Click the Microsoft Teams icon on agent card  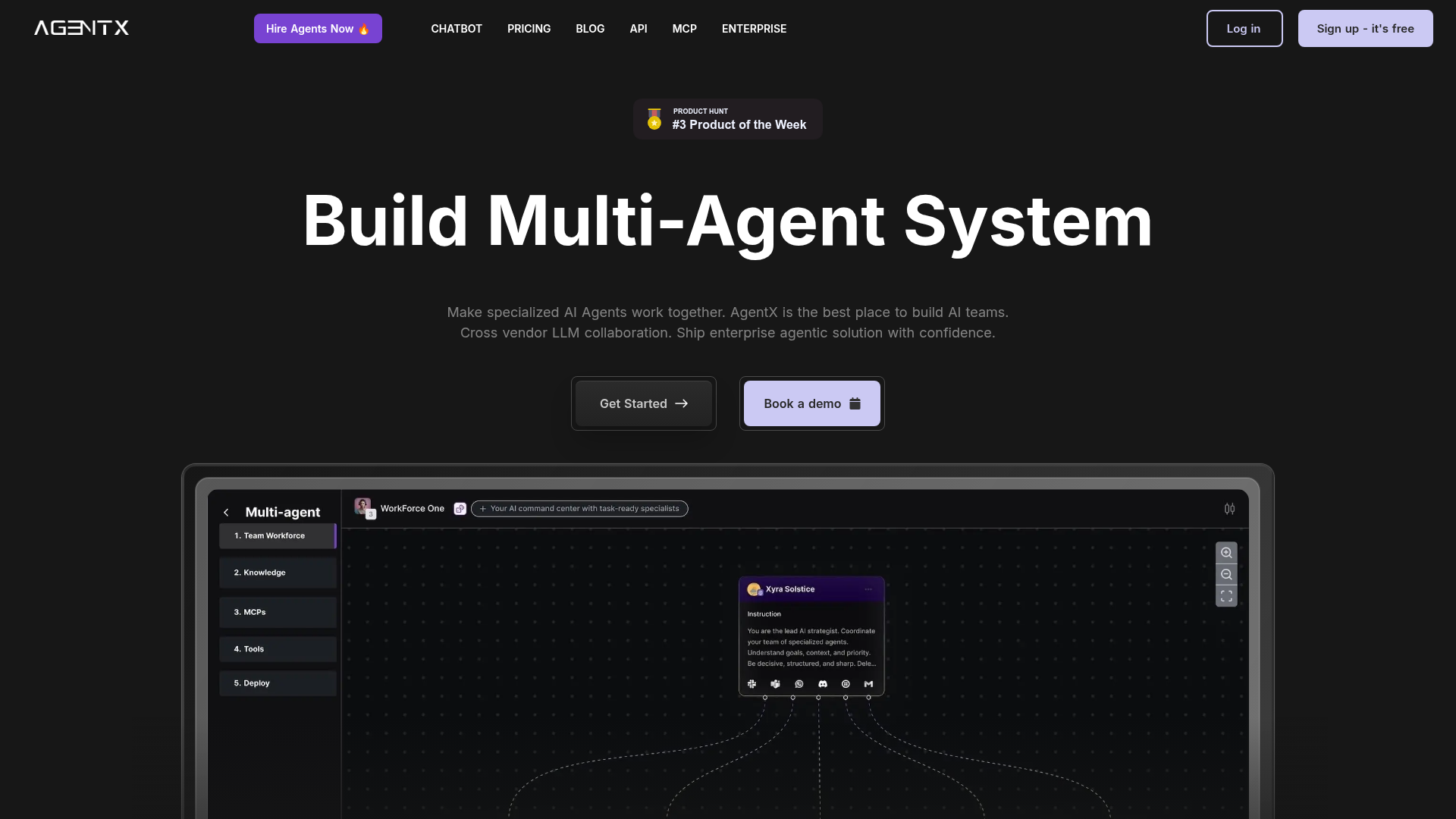pos(775,684)
